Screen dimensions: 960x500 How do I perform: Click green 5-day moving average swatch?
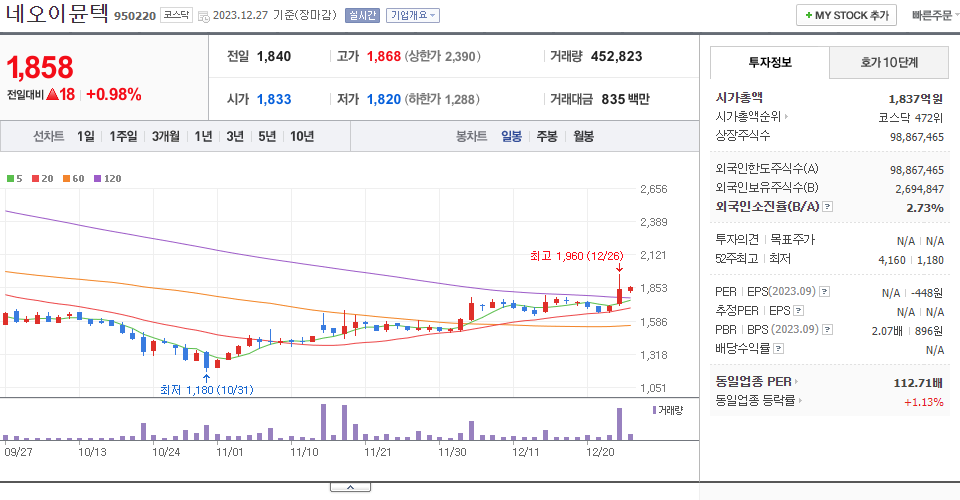10,179
